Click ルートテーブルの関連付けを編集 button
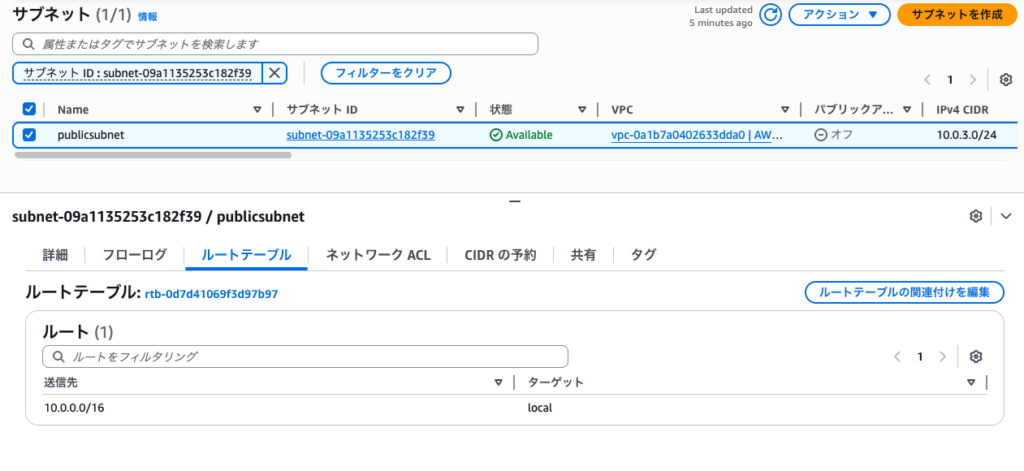1024x471 pixels. (x=903, y=292)
